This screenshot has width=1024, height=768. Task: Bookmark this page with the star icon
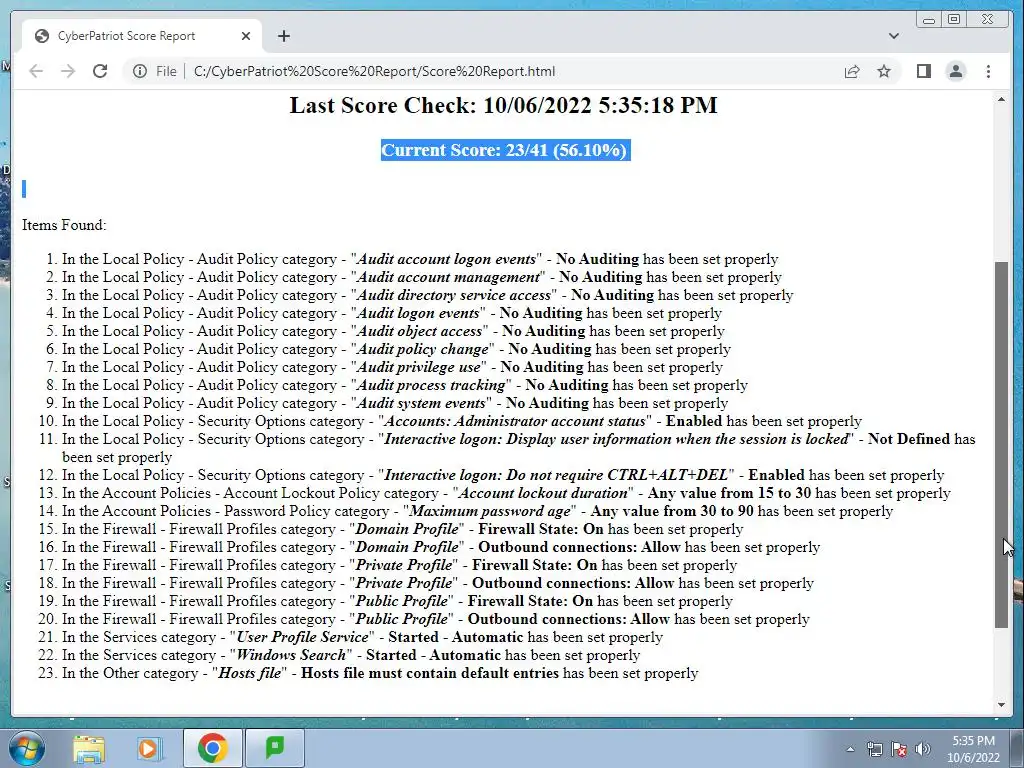pos(884,71)
